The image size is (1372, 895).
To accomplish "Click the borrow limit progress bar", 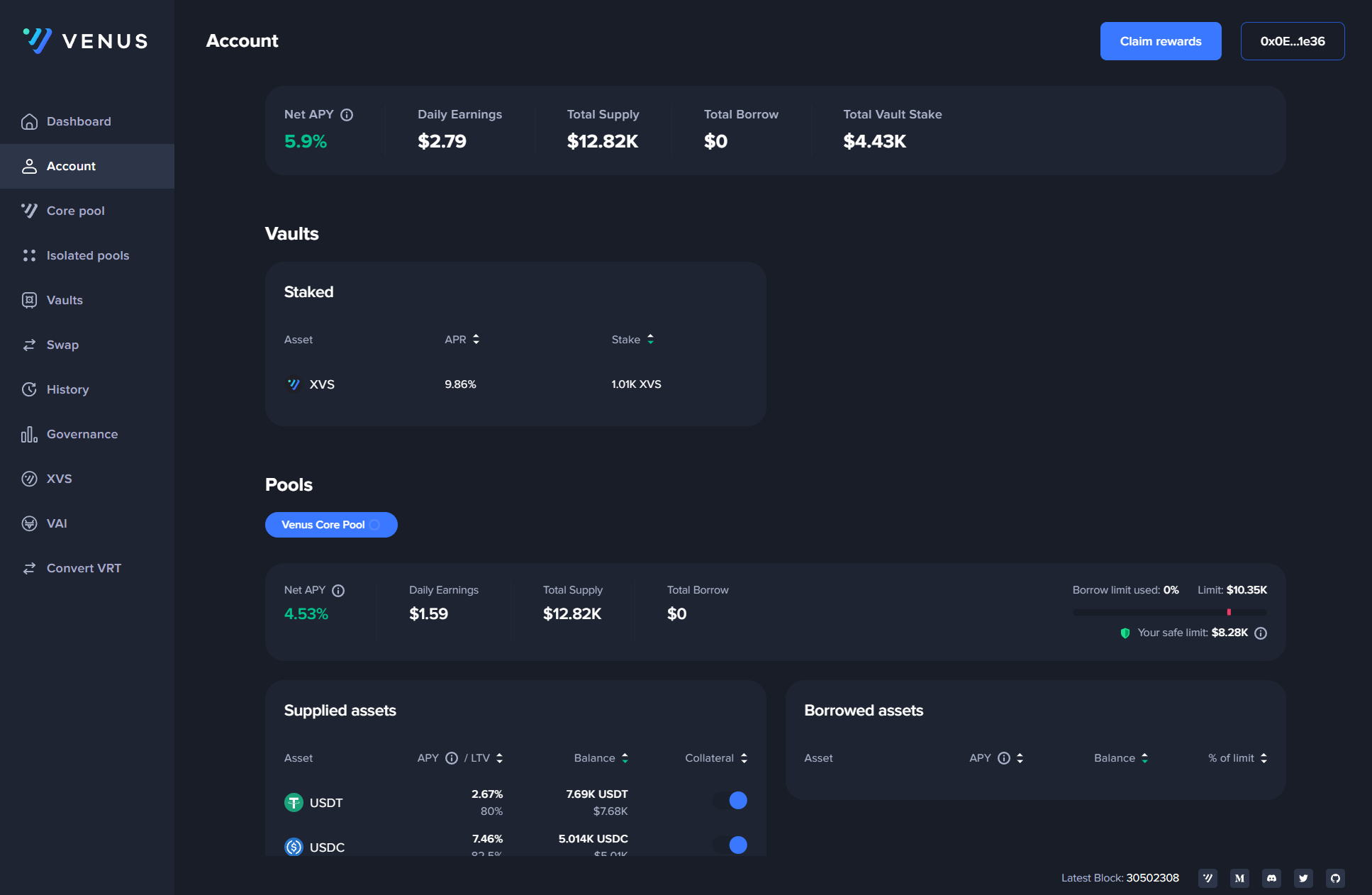I will pos(1169,612).
